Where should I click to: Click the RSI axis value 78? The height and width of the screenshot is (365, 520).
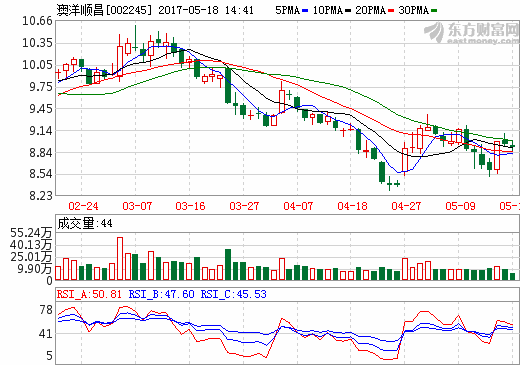point(46,310)
